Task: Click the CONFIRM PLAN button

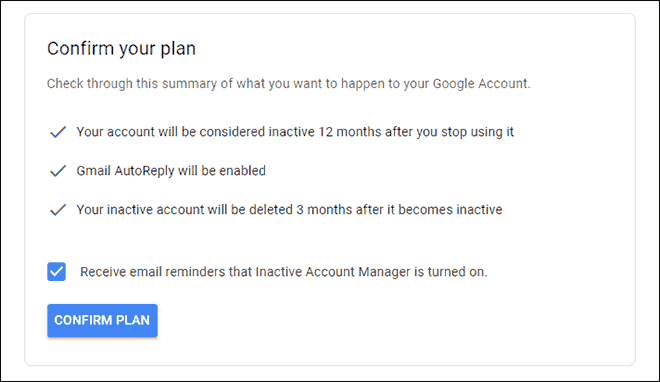Action: click(x=102, y=321)
